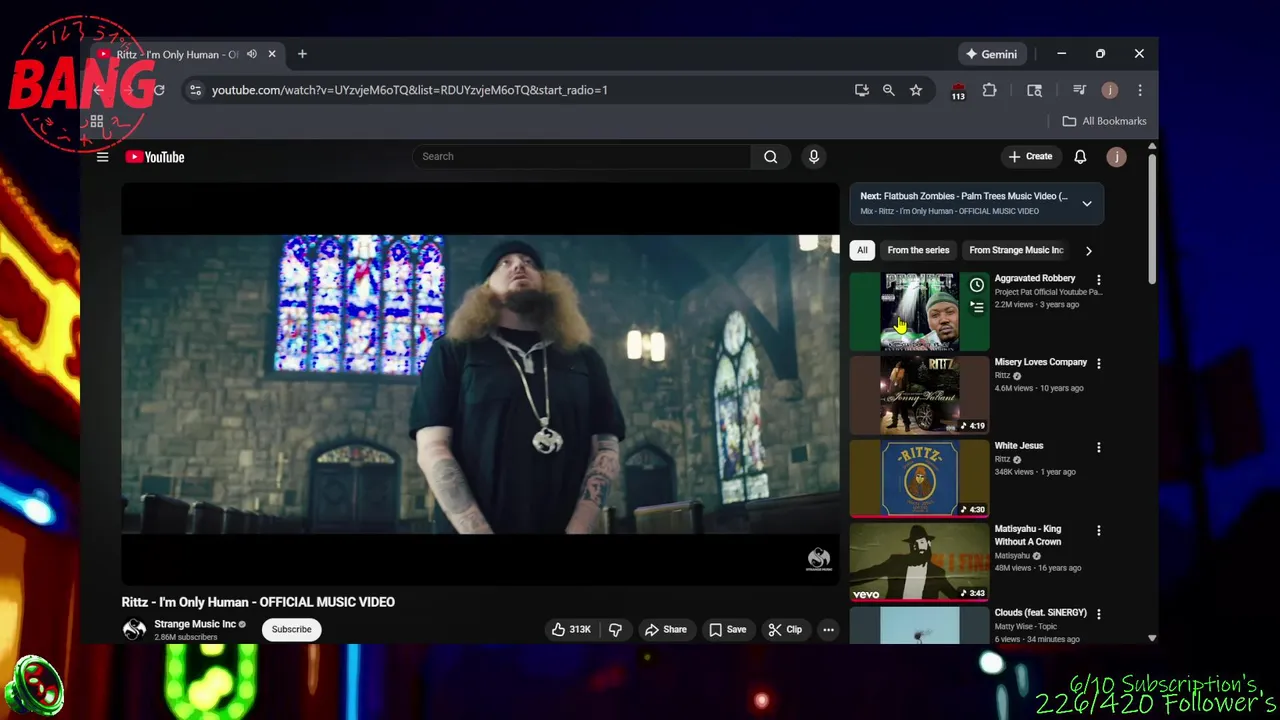Screen dimensions: 1280x720
Task: Click the YouTube search input field
Action: (582, 156)
